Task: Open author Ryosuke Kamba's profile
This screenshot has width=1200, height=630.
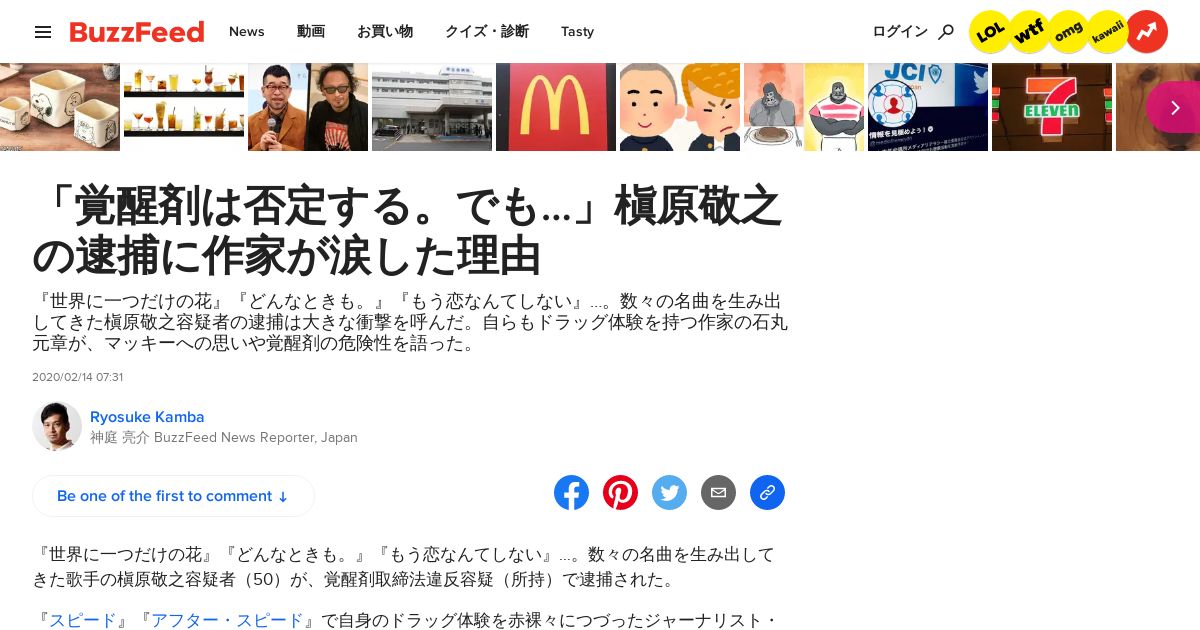Action: coord(147,417)
